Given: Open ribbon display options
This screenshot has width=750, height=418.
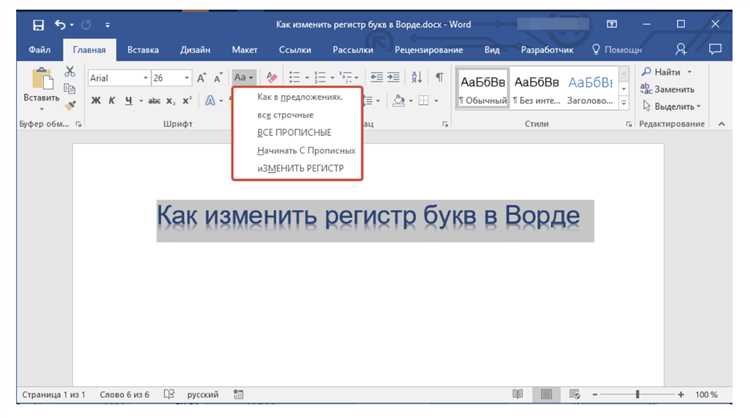Looking at the screenshot, I should (x=612, y=24).
